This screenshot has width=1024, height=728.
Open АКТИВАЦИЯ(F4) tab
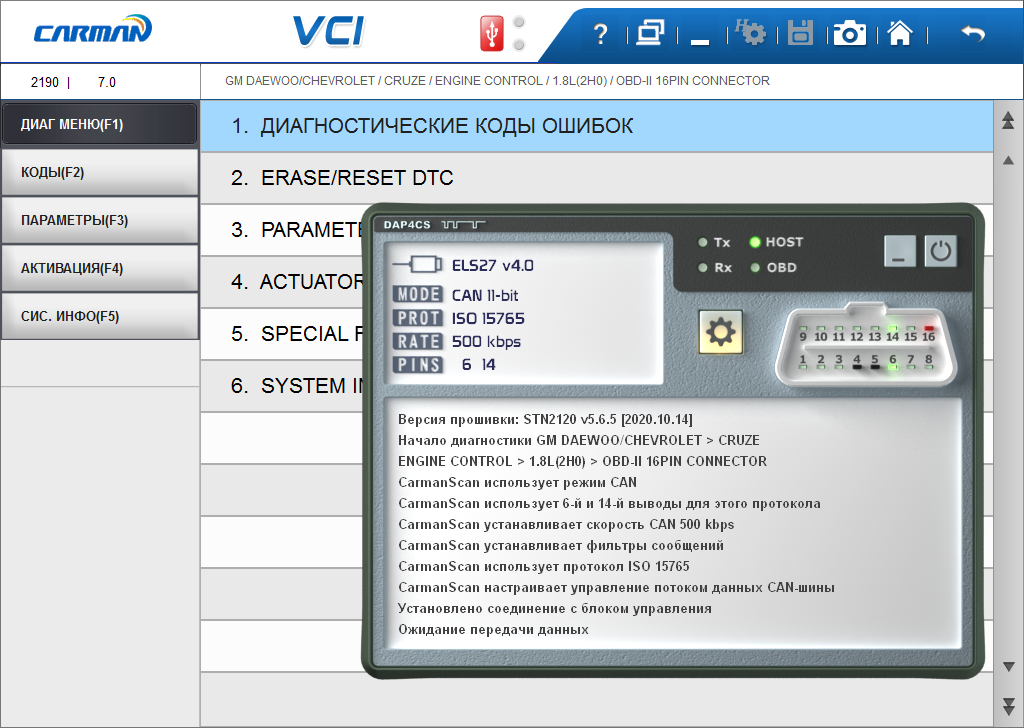(100, 268)
